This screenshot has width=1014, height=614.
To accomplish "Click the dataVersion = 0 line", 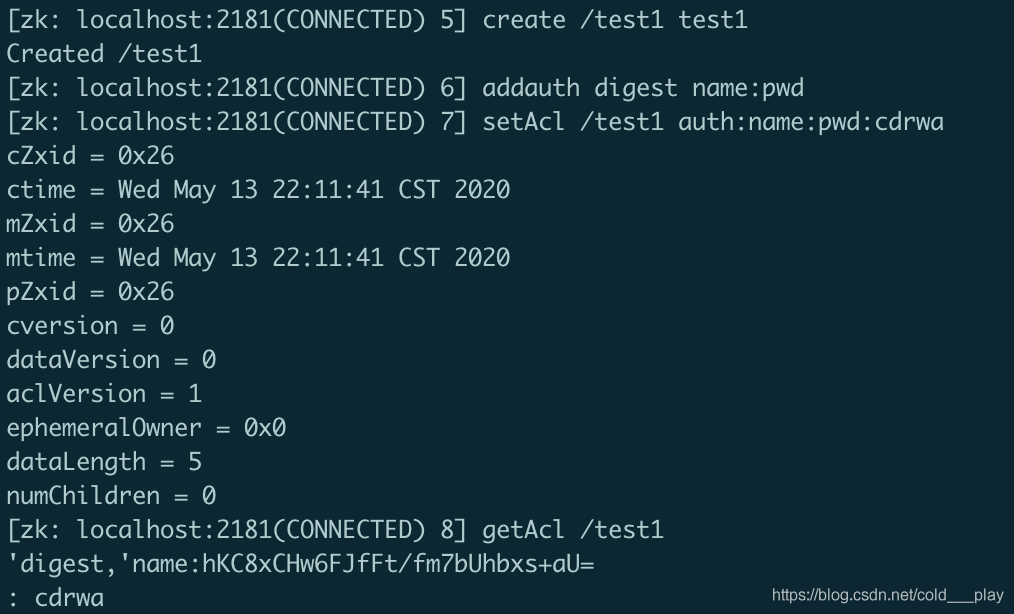I will point(111,360).
